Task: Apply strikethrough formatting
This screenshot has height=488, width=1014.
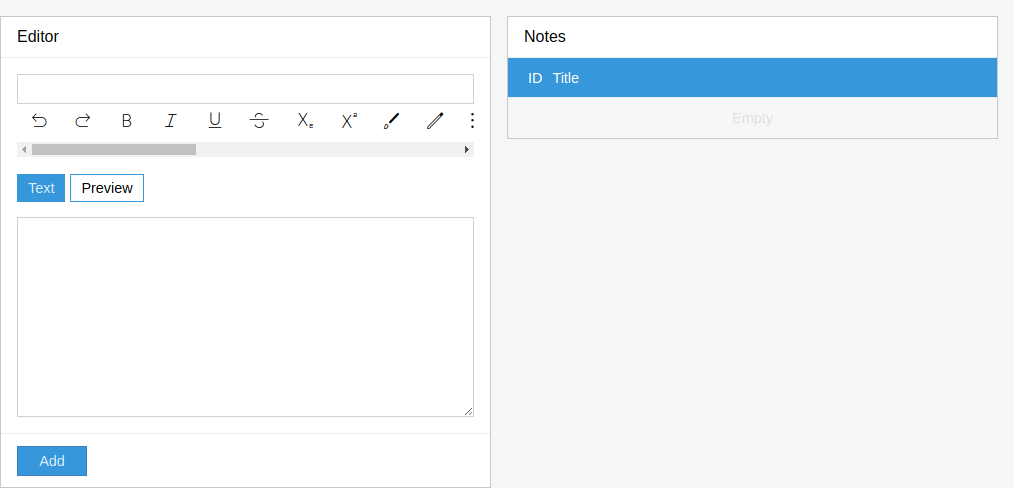Action: tap(259, 121)
